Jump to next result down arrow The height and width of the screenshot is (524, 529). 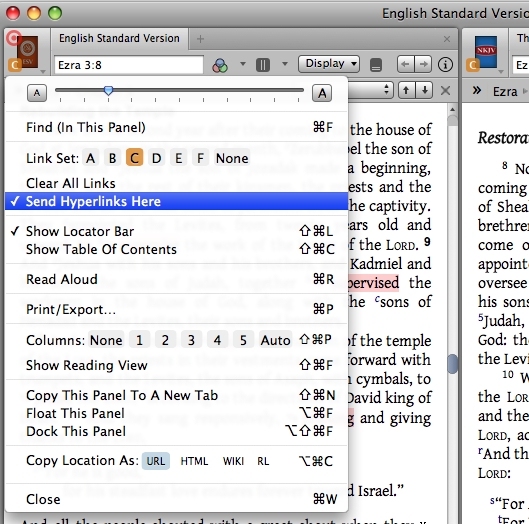pos(424,90)
